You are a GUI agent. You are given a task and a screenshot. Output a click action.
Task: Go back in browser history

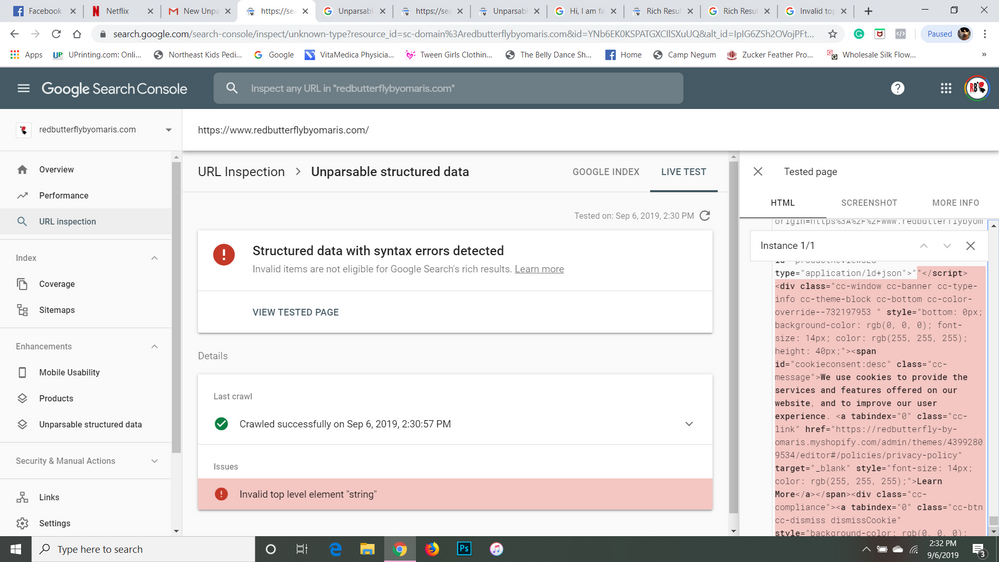[15, 34]
